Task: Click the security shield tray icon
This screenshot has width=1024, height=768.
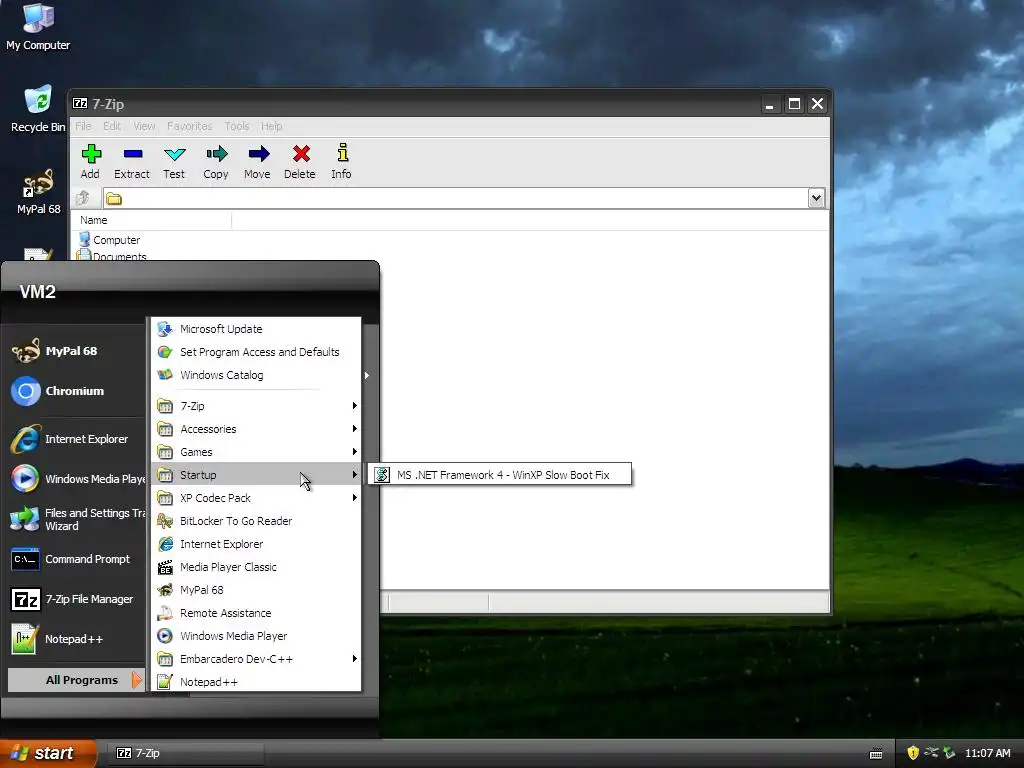Action: pos(913,753)
